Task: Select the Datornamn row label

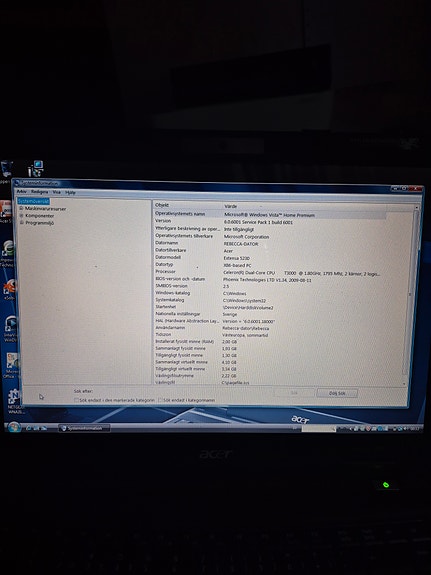Action: [167, 243]
